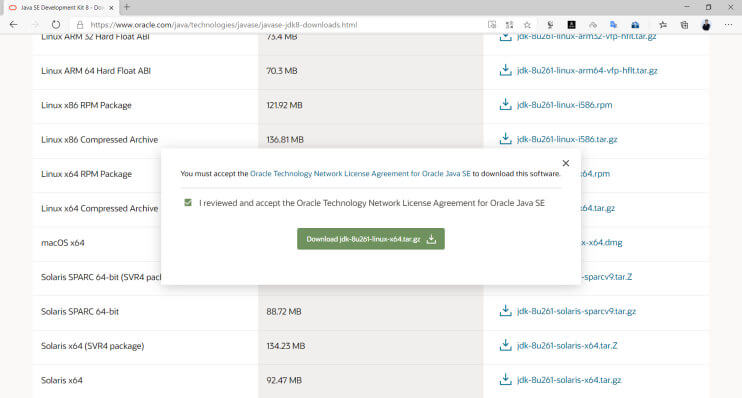
Task: Select the '134.23 MB' size cell
Action: [286, 346]
